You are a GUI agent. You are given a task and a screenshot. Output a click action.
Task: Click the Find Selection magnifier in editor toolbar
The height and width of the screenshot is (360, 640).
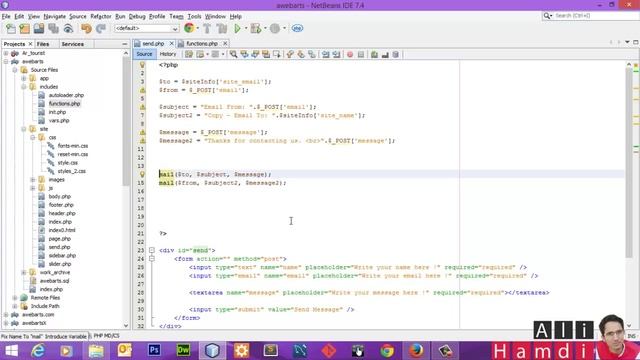coord(233,54)
